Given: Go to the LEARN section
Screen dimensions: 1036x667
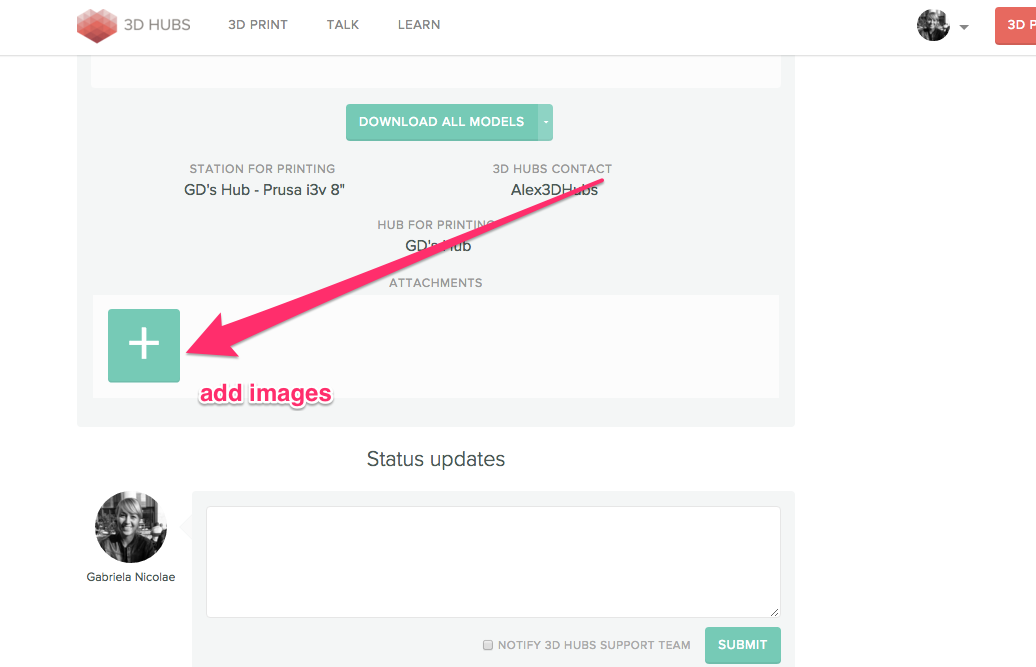Looking at the screenshot, I should tap(418, 25).
